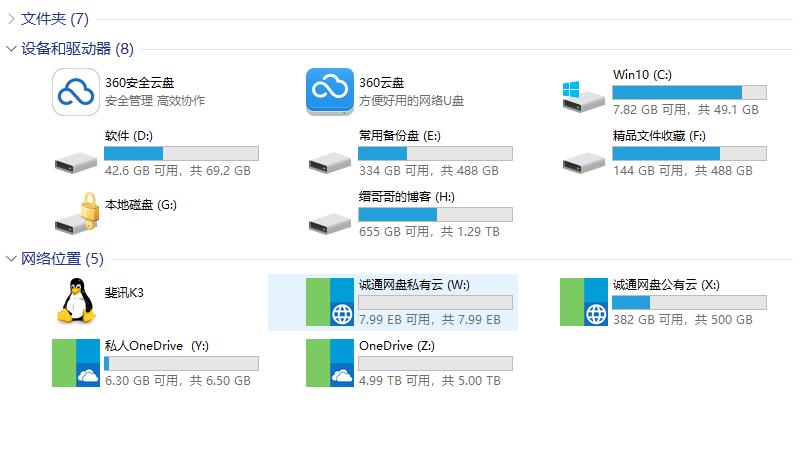Click the 设备和驱动器 group header text
Viewport: 800px width, 460px height.
pyautogui.click(x=66, y=49)
